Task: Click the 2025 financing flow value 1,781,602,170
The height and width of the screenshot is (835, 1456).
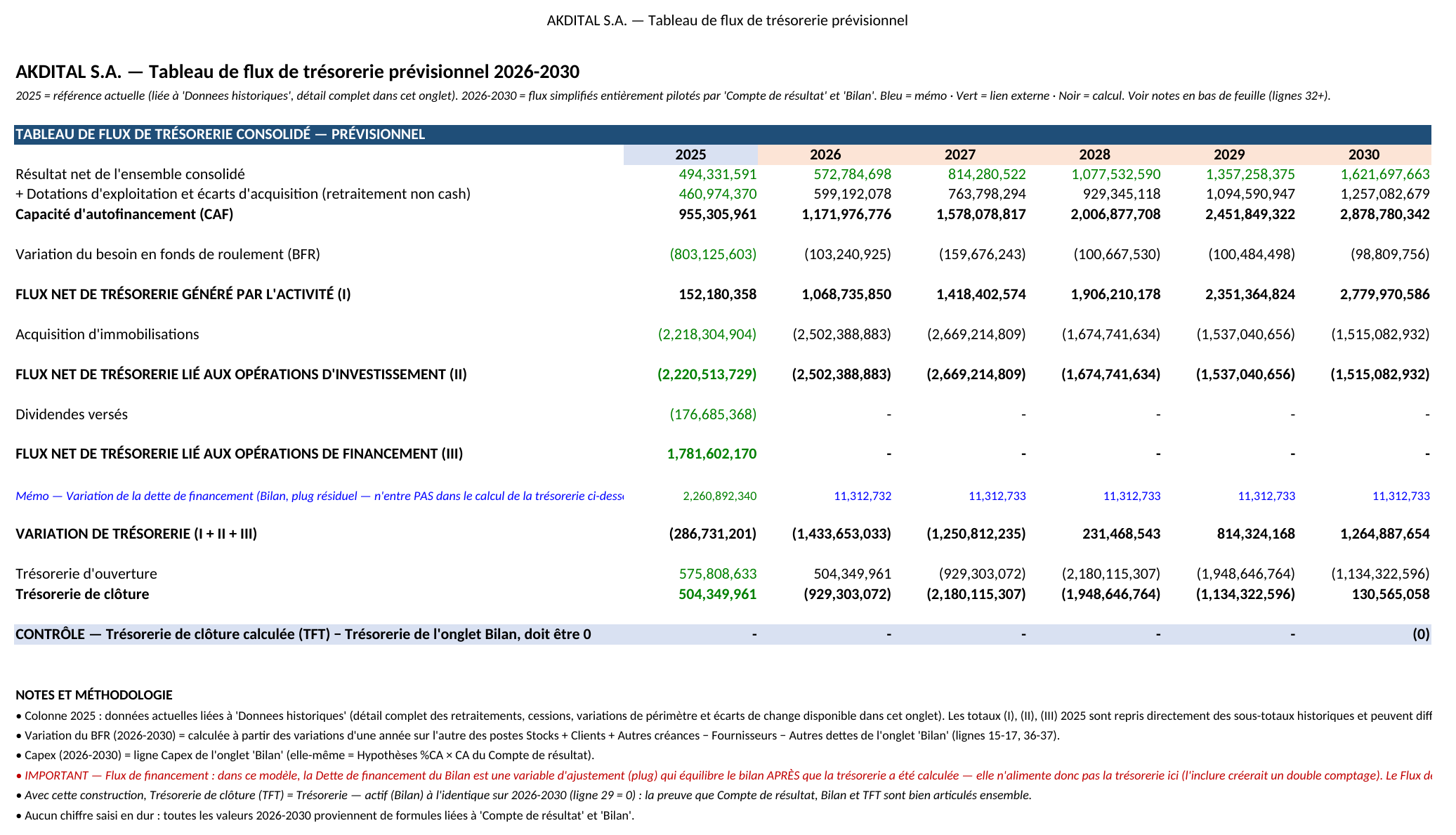Action: [712, 454]
